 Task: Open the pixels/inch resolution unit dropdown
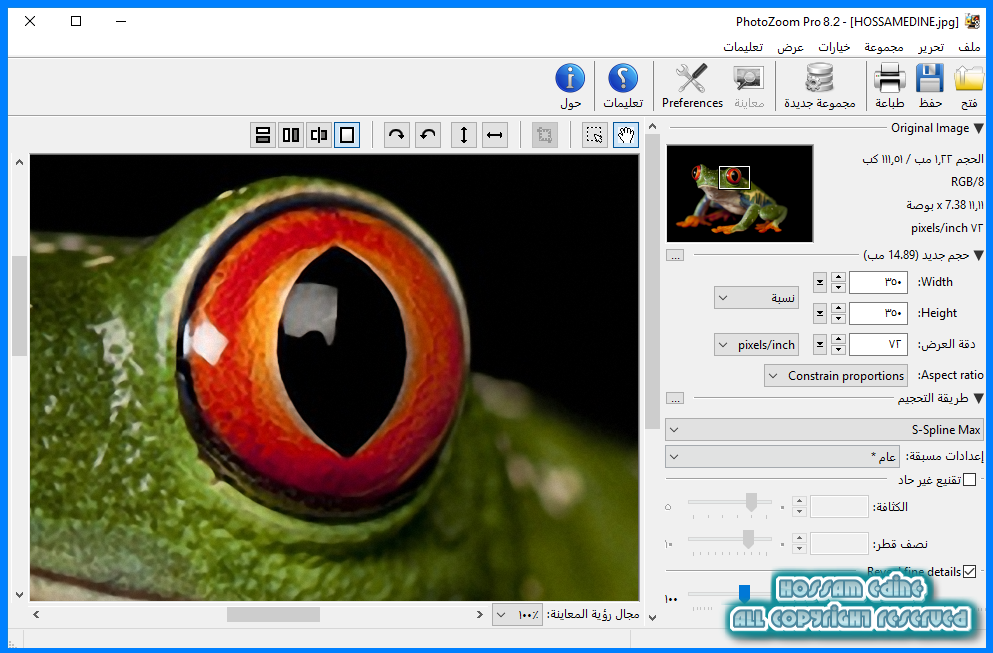[756, 345]
